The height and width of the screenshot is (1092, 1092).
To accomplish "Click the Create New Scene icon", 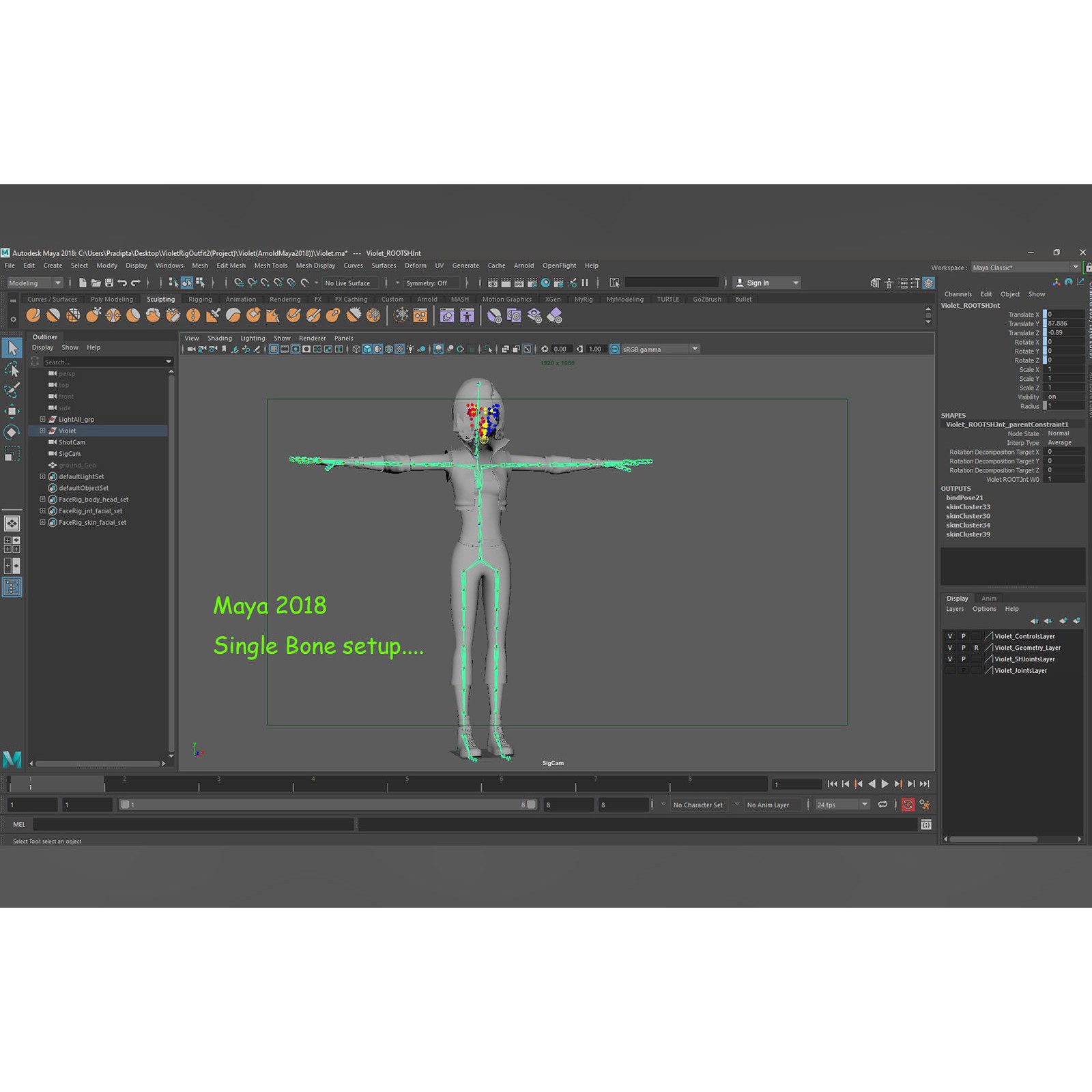I will point(83,283).
